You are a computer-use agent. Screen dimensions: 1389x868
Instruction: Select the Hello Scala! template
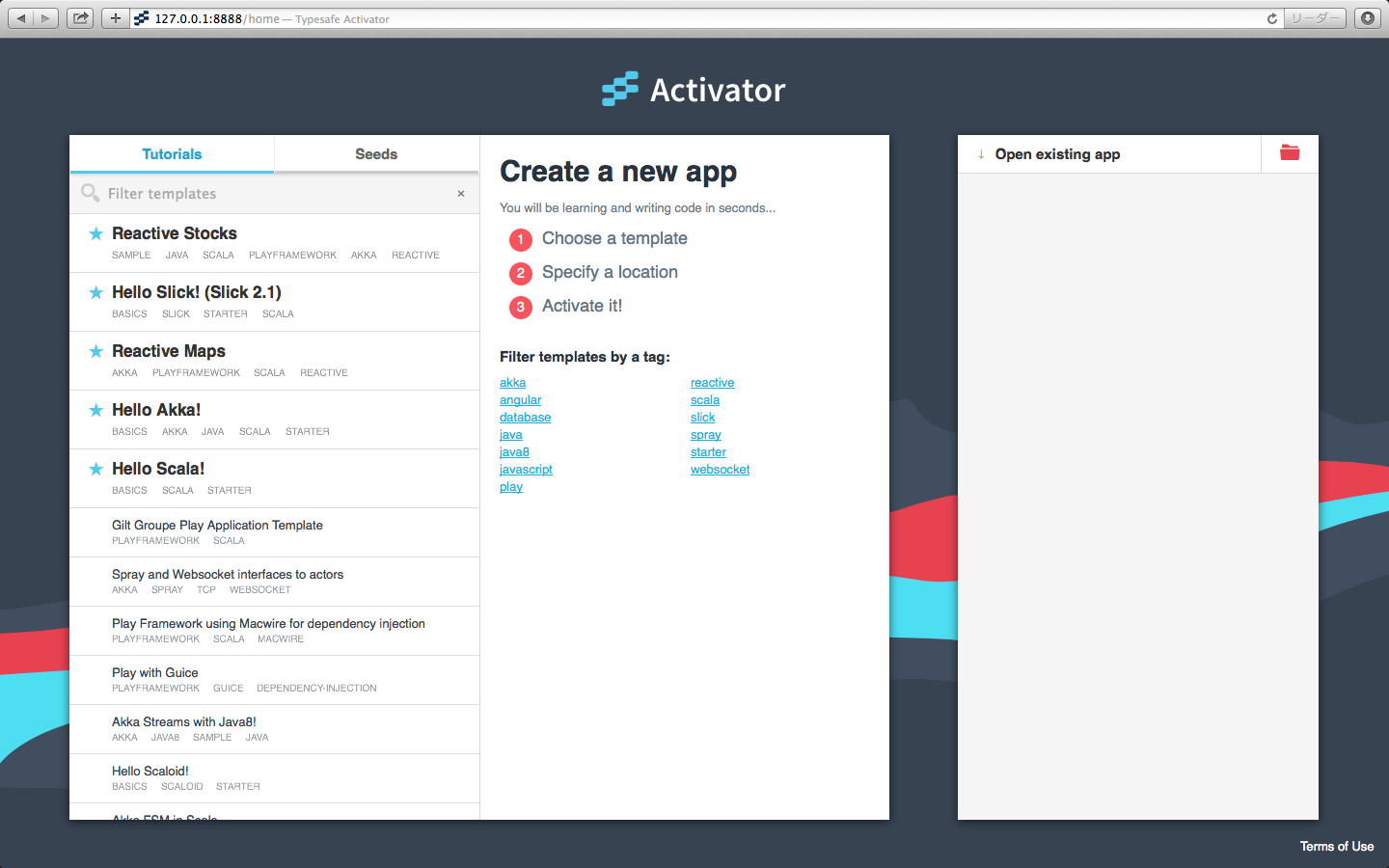pyautogui.click(x=274, y=478)
